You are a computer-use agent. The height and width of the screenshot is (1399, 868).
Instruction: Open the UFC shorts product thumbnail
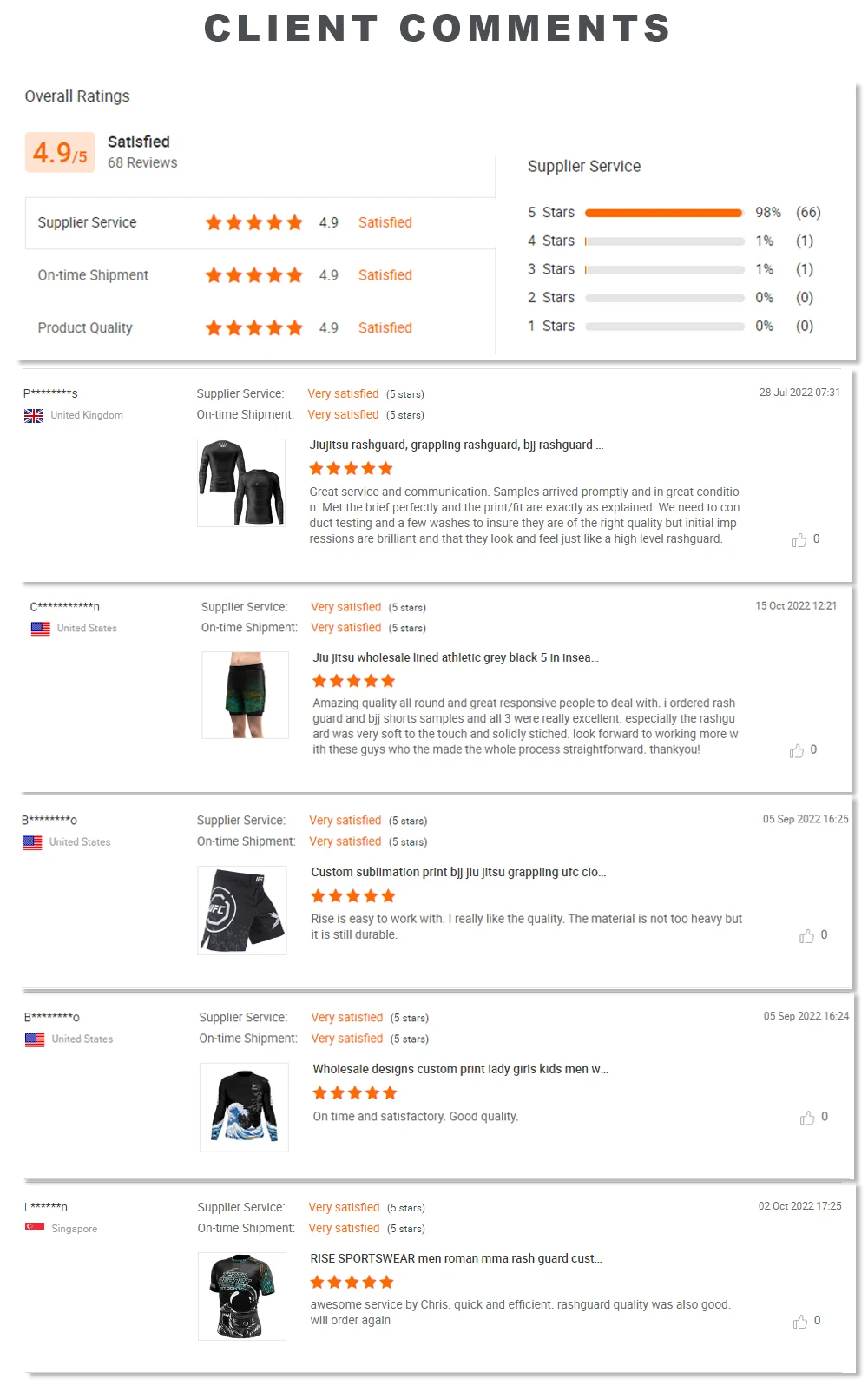pos(241,909)
